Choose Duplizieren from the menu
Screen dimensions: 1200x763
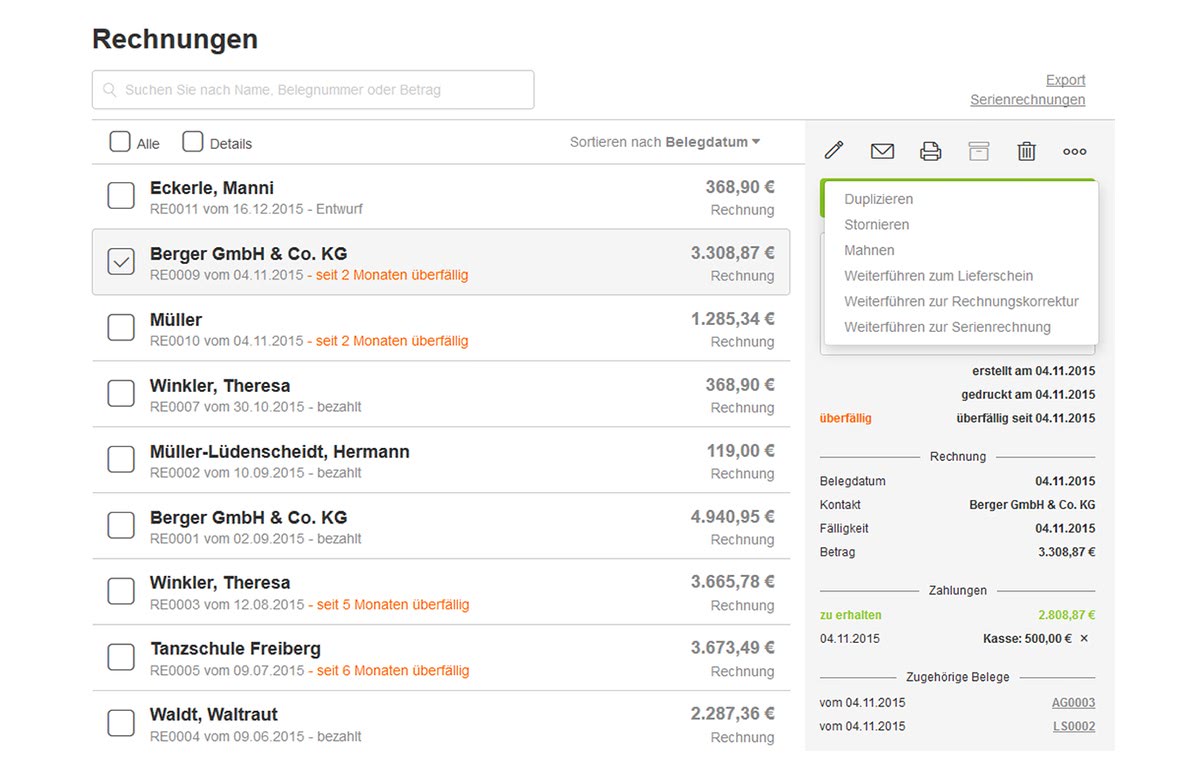[878, 199]
